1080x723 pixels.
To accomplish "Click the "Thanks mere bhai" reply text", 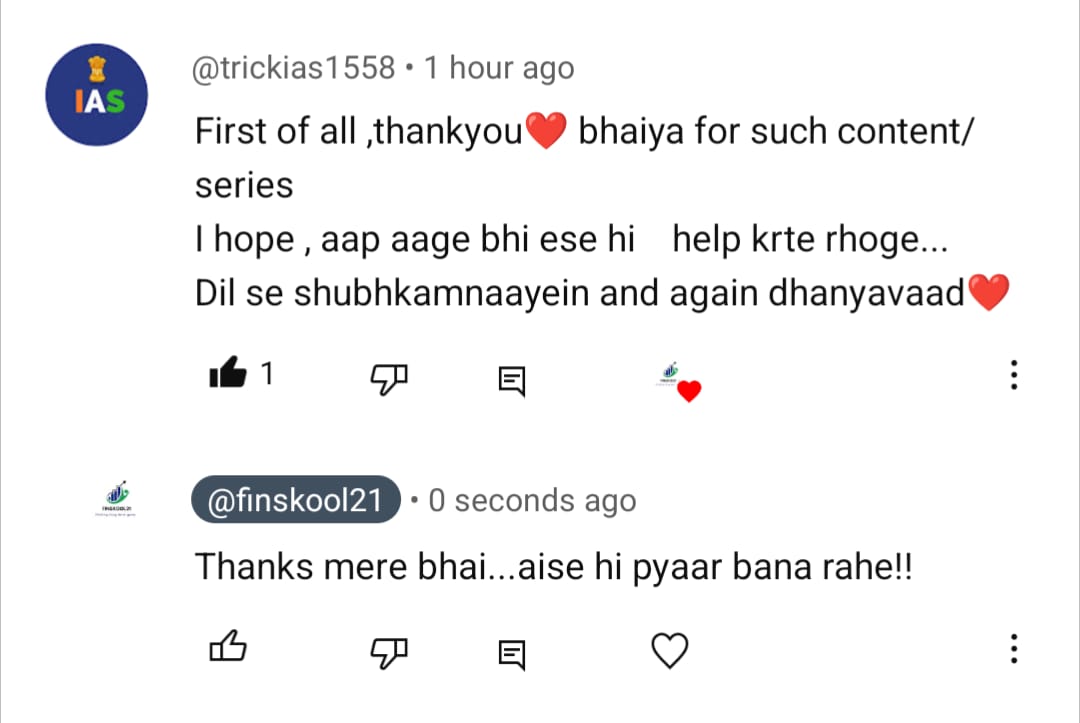I will click(553, 567).
